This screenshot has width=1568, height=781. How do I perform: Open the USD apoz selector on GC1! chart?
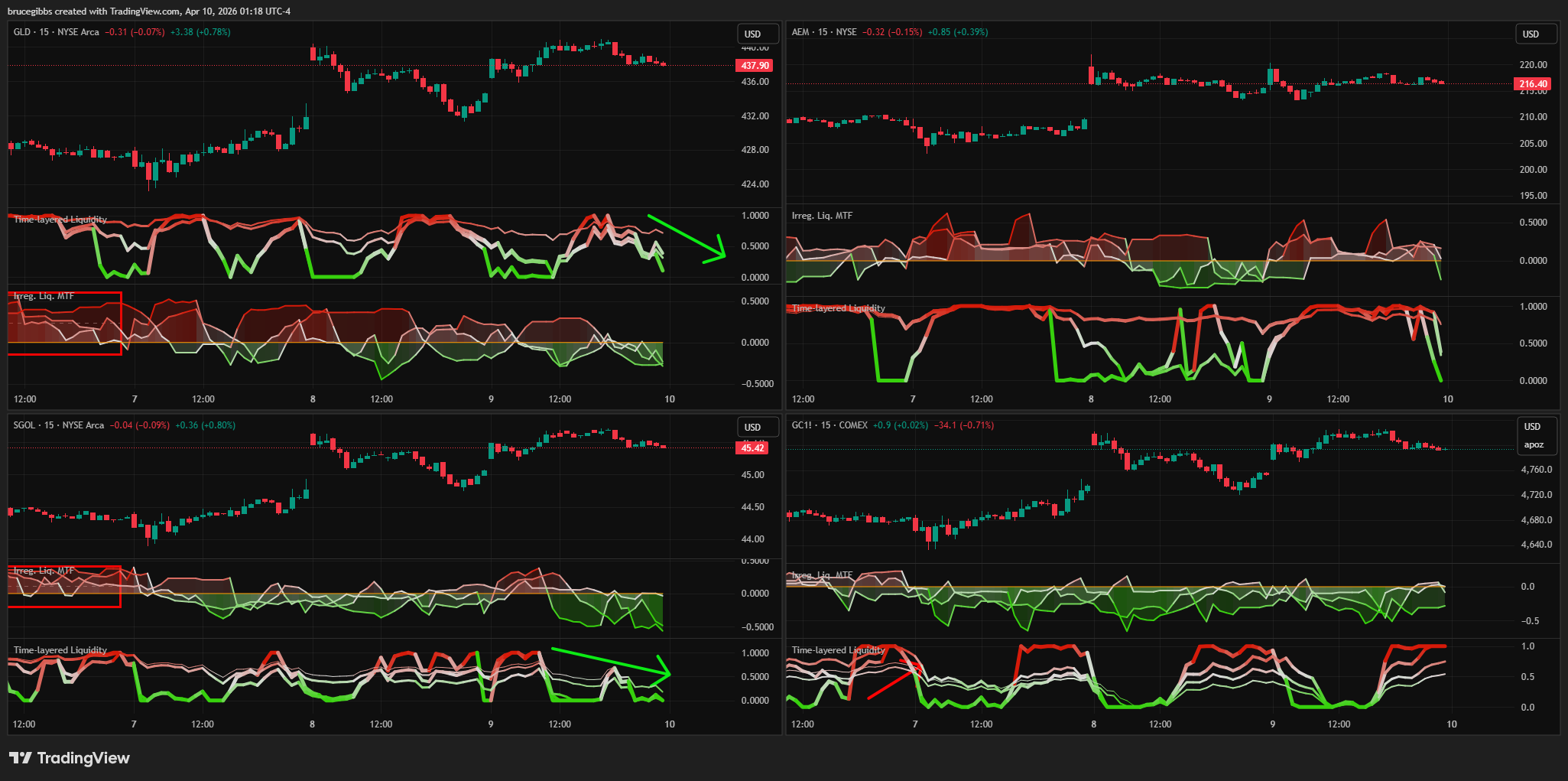[x=1533, y=435]
